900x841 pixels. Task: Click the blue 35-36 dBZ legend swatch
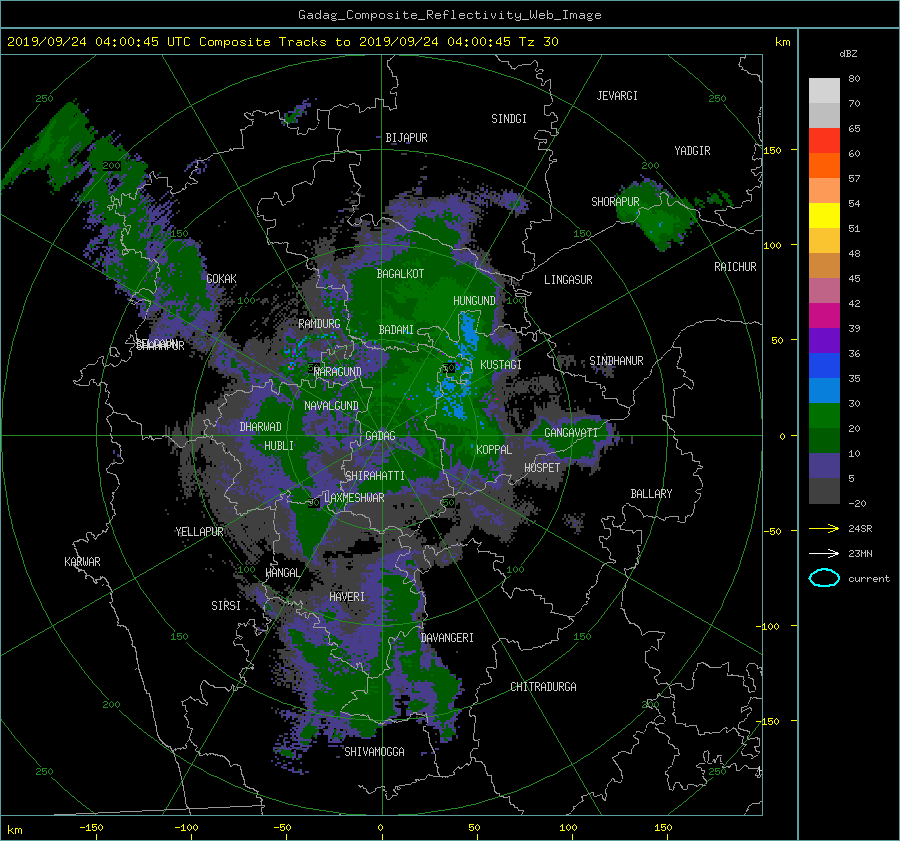(824, 366)
